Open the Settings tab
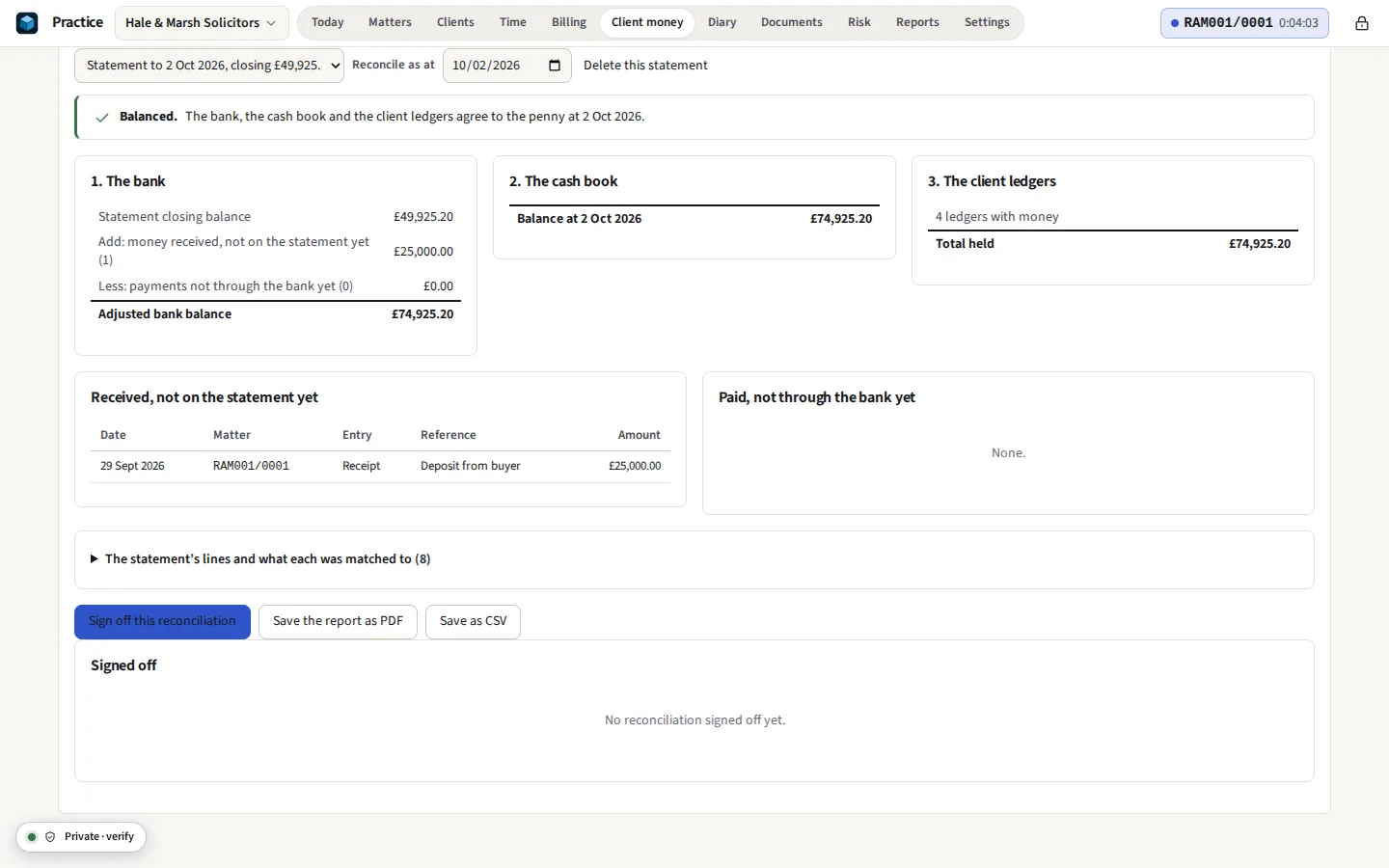This screenshot has width=1389, height=868. [987, 22]
